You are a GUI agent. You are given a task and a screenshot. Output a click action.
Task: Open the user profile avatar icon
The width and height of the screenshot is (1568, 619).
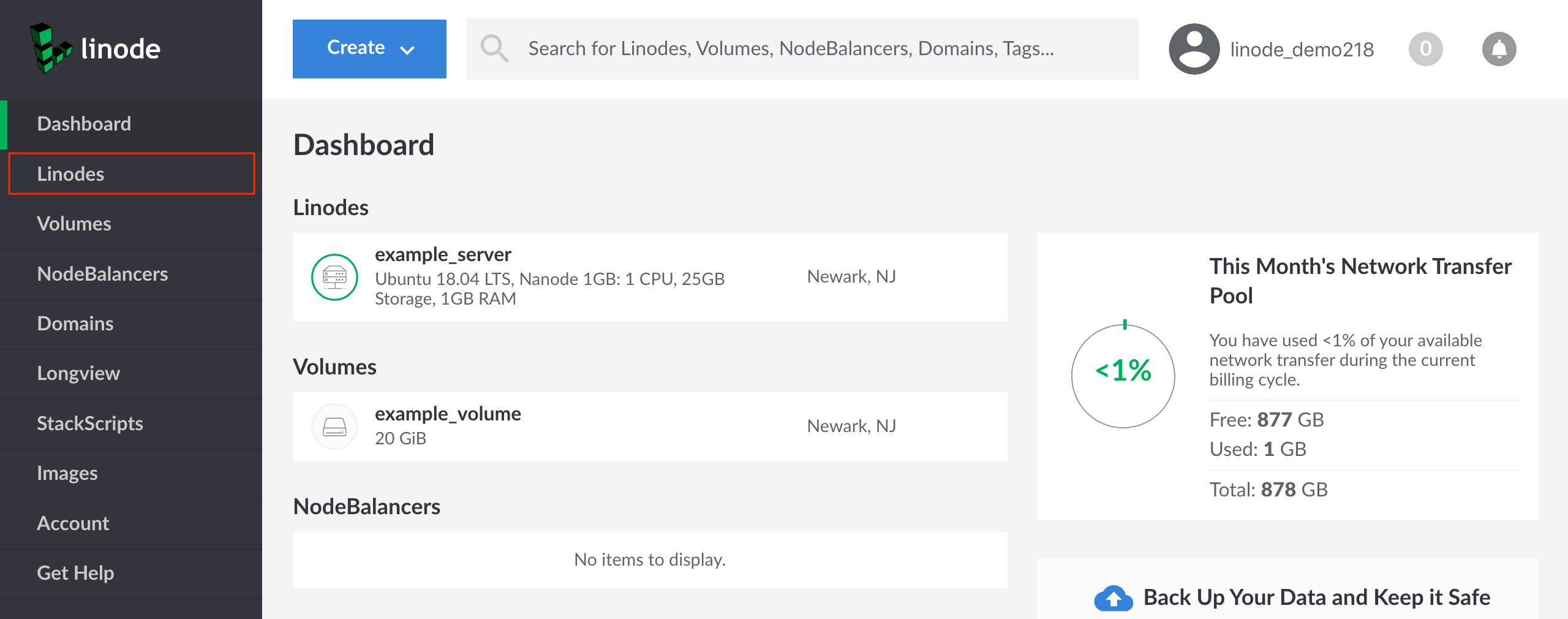pyautogui.click(x=1193, y=49)
